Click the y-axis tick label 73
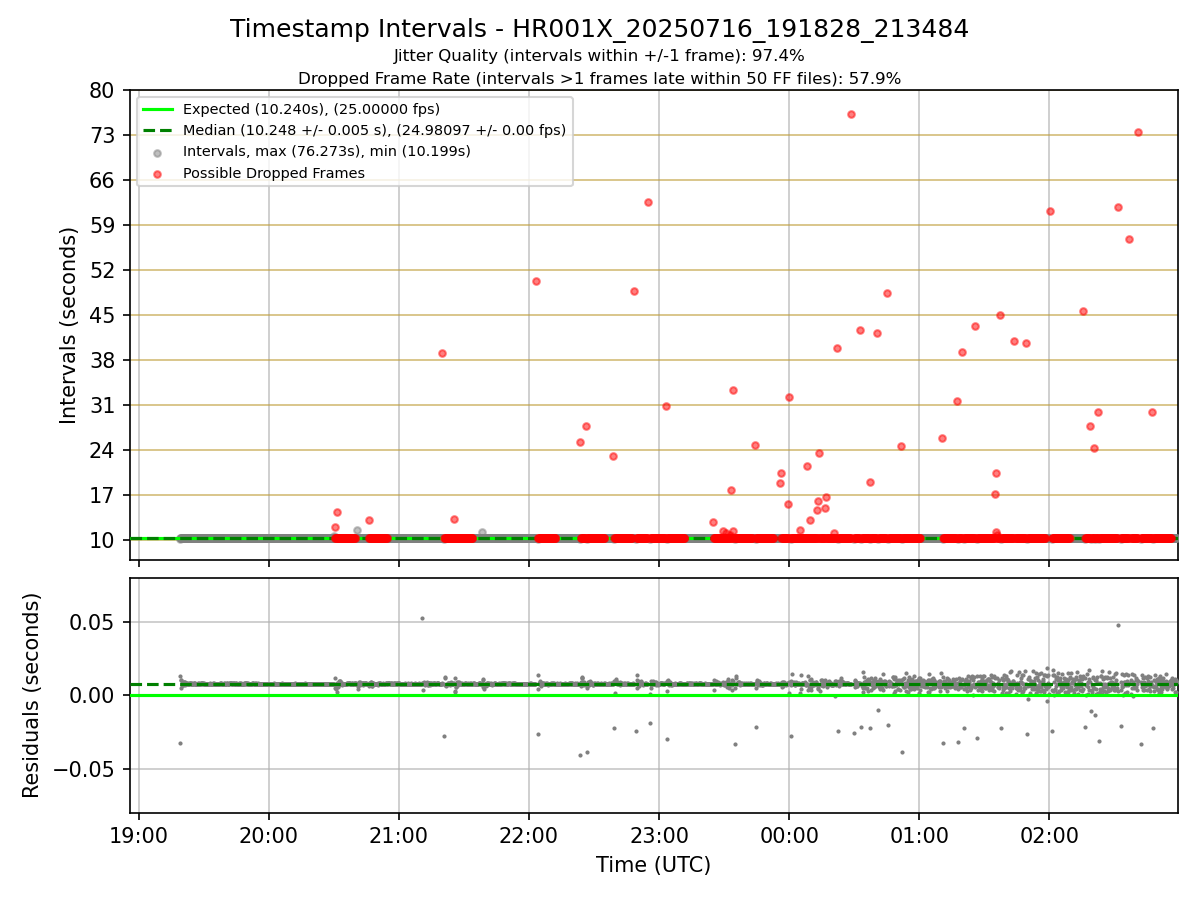The height and width of the screenshot is (900, 1200). (103, 135)
